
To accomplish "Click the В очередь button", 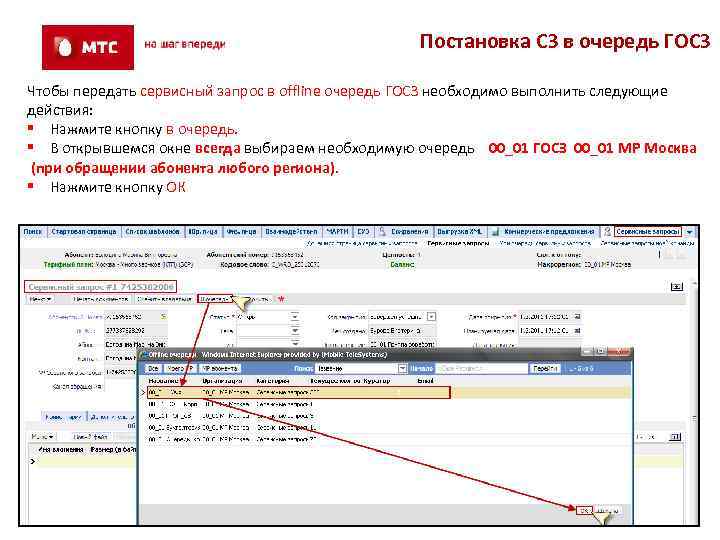I will (x=214, y=299).
